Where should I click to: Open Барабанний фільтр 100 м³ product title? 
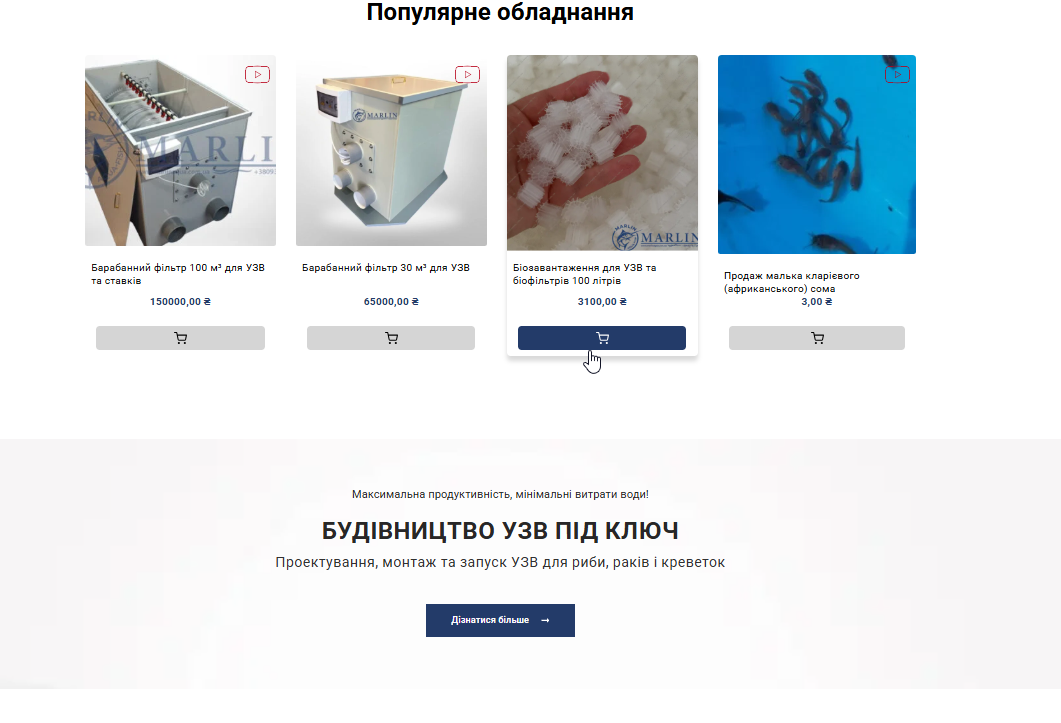pos(178,274)
